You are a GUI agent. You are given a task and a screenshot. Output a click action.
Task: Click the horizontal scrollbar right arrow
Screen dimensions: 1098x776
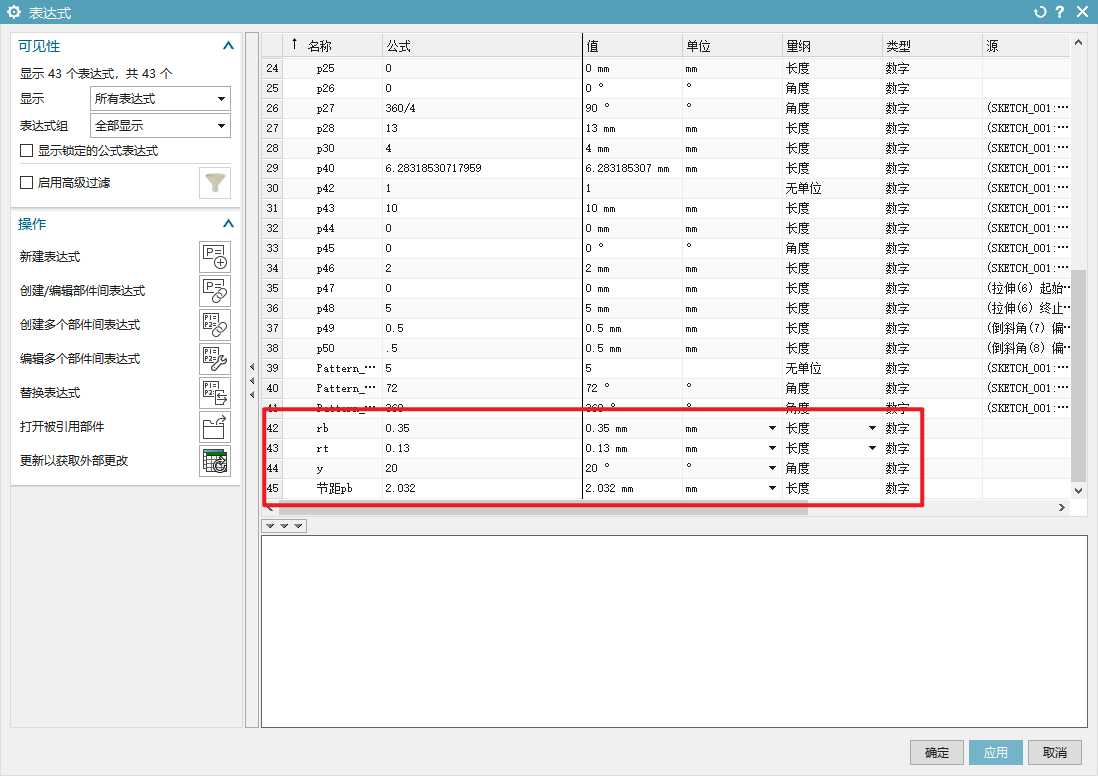coord(1062,508)
